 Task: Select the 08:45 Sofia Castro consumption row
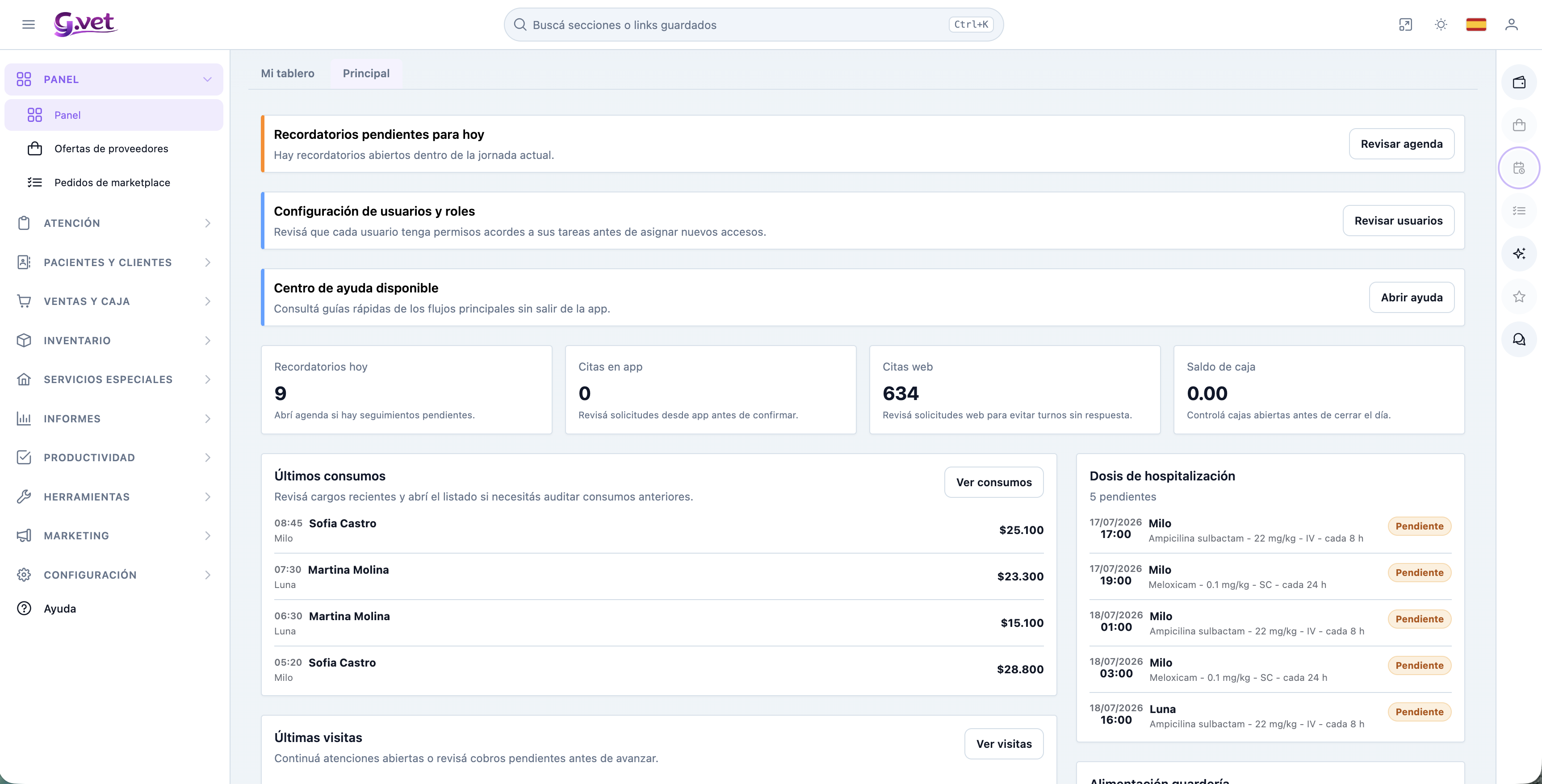click(658, 530)
